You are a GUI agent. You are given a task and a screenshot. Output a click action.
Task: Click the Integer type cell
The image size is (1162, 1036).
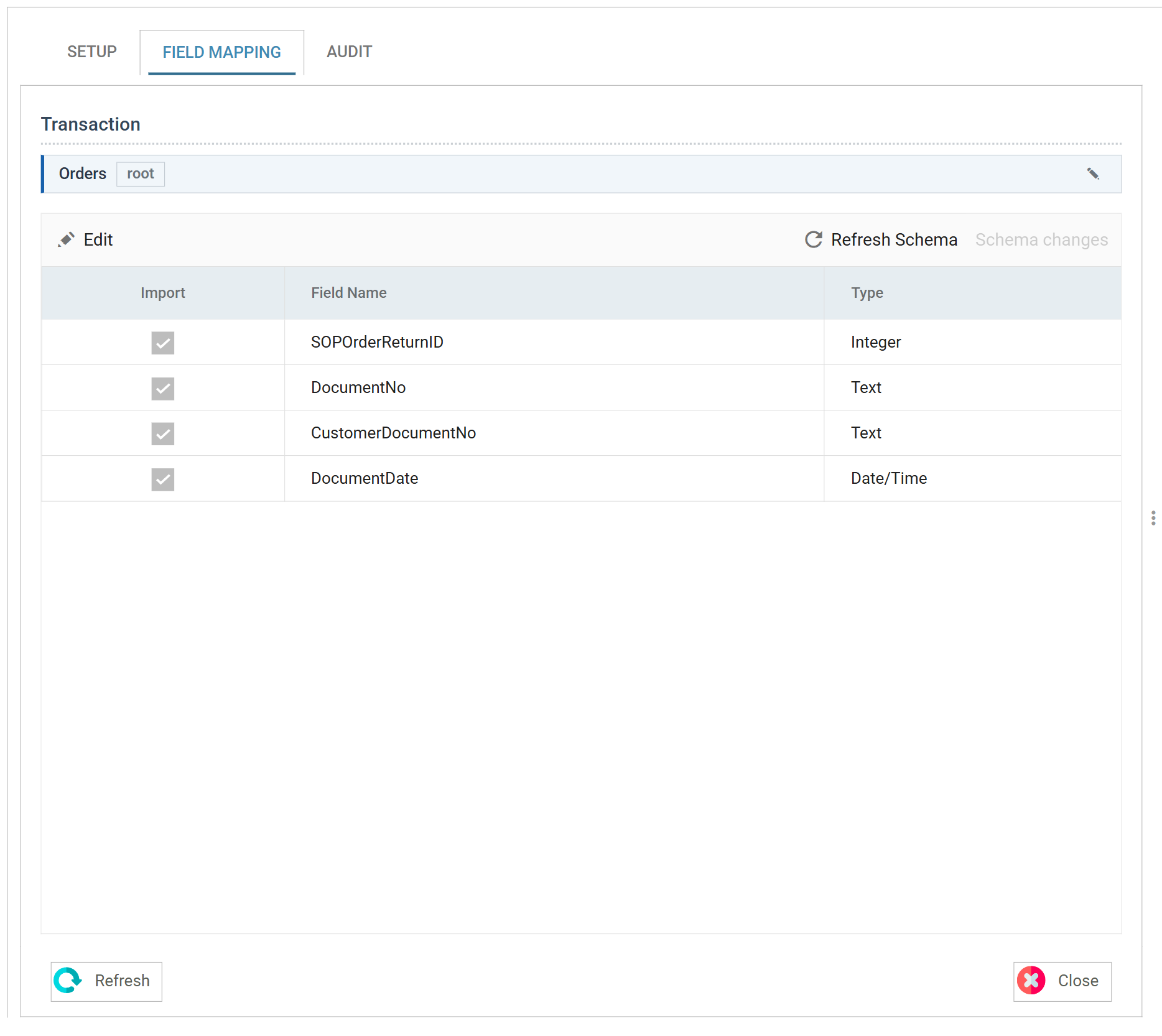coord(973,342)
